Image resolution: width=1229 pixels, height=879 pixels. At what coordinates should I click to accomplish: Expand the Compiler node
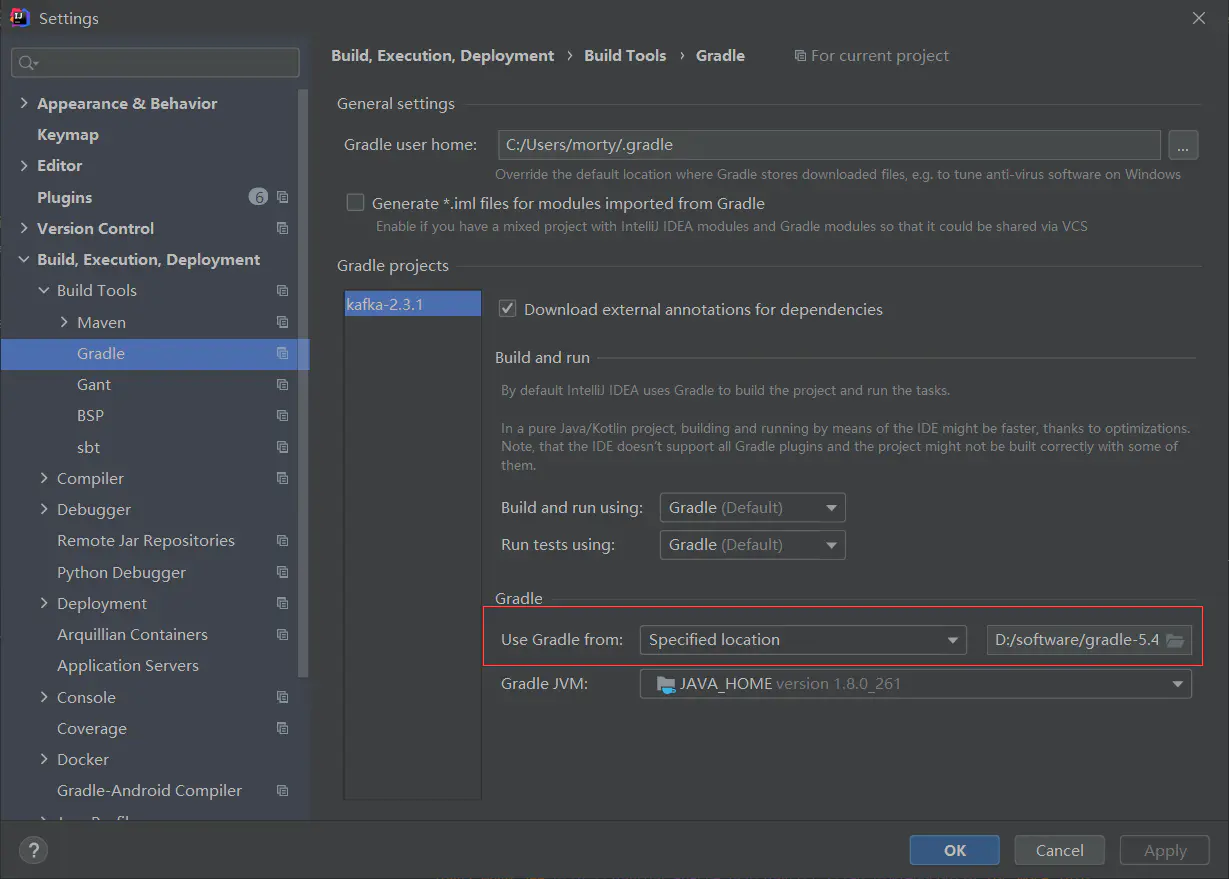coord(44,478)
